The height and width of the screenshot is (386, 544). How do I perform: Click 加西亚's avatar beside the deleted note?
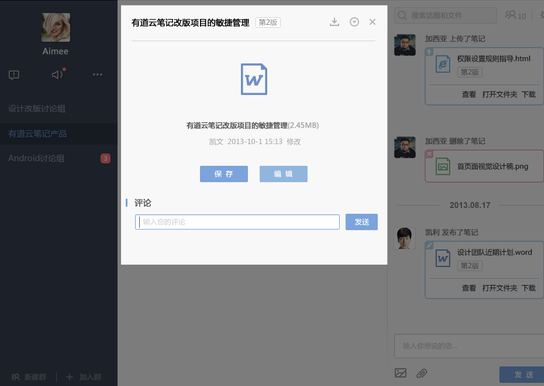pos(405,147)
